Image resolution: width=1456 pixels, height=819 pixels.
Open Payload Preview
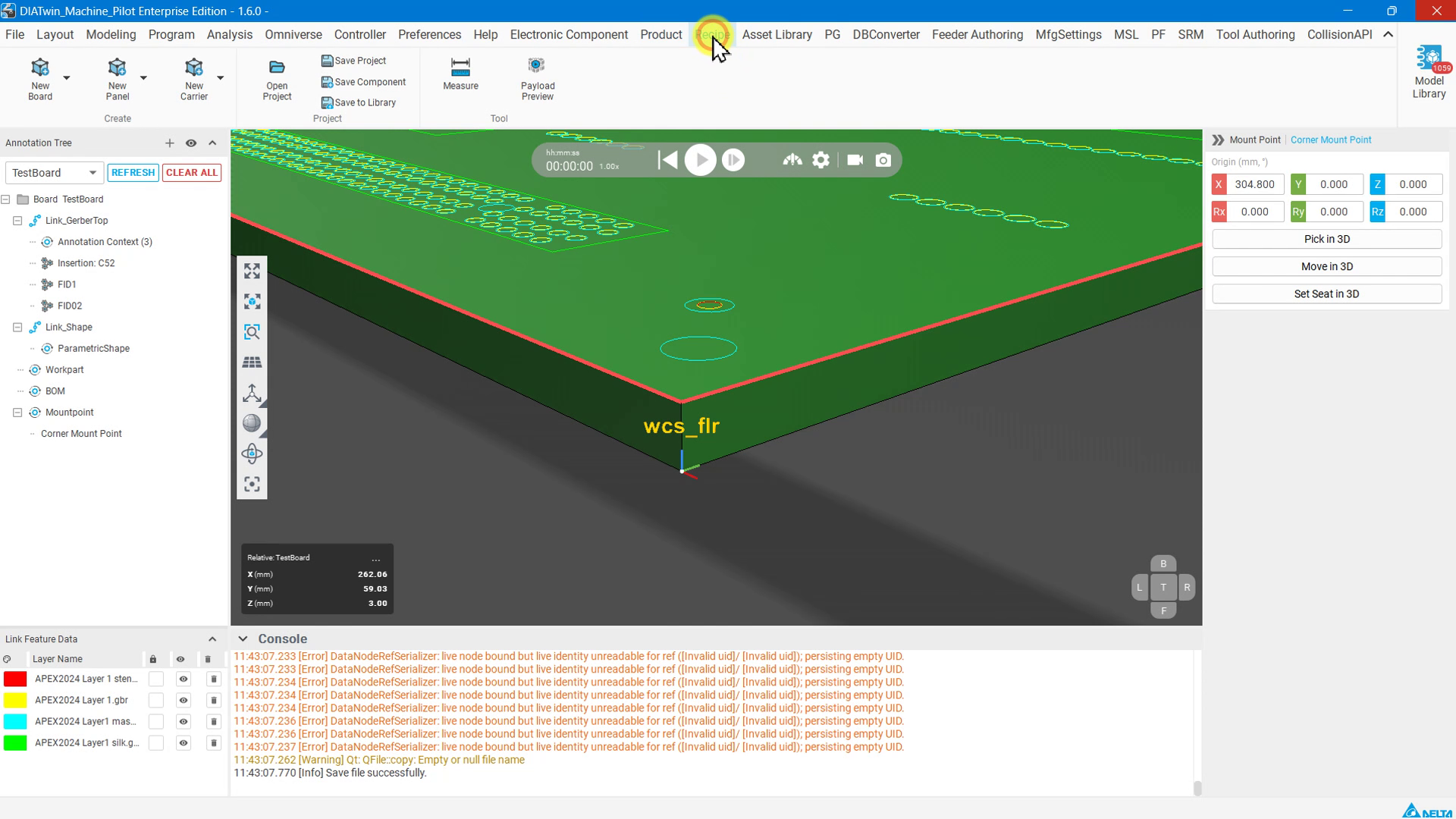coord(538,79)
